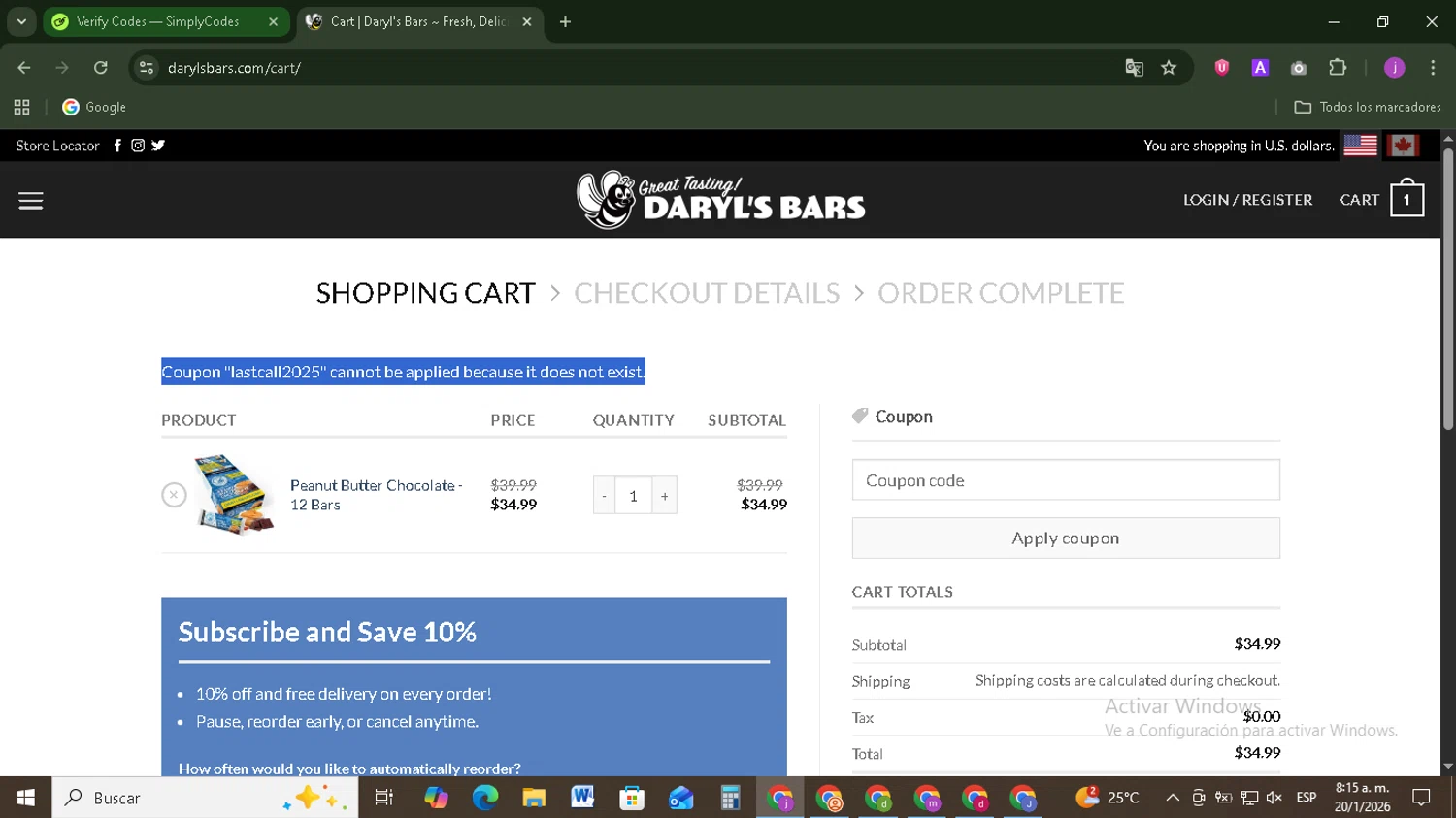The image size is (1456, 818).
Task: Click the Daryl's Bars logo
Action: [x=721, y=199]
